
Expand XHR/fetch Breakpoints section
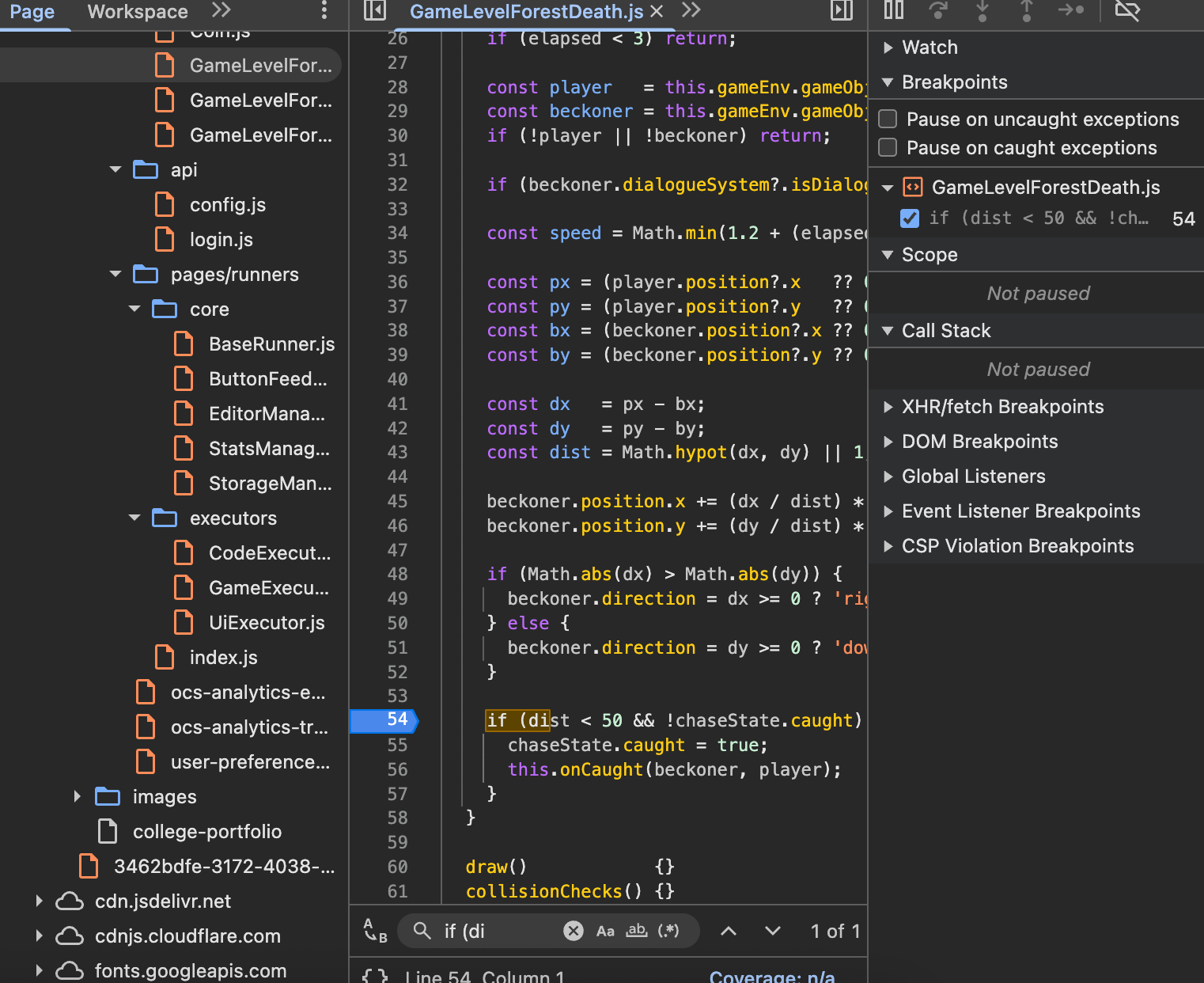[888, 407]
